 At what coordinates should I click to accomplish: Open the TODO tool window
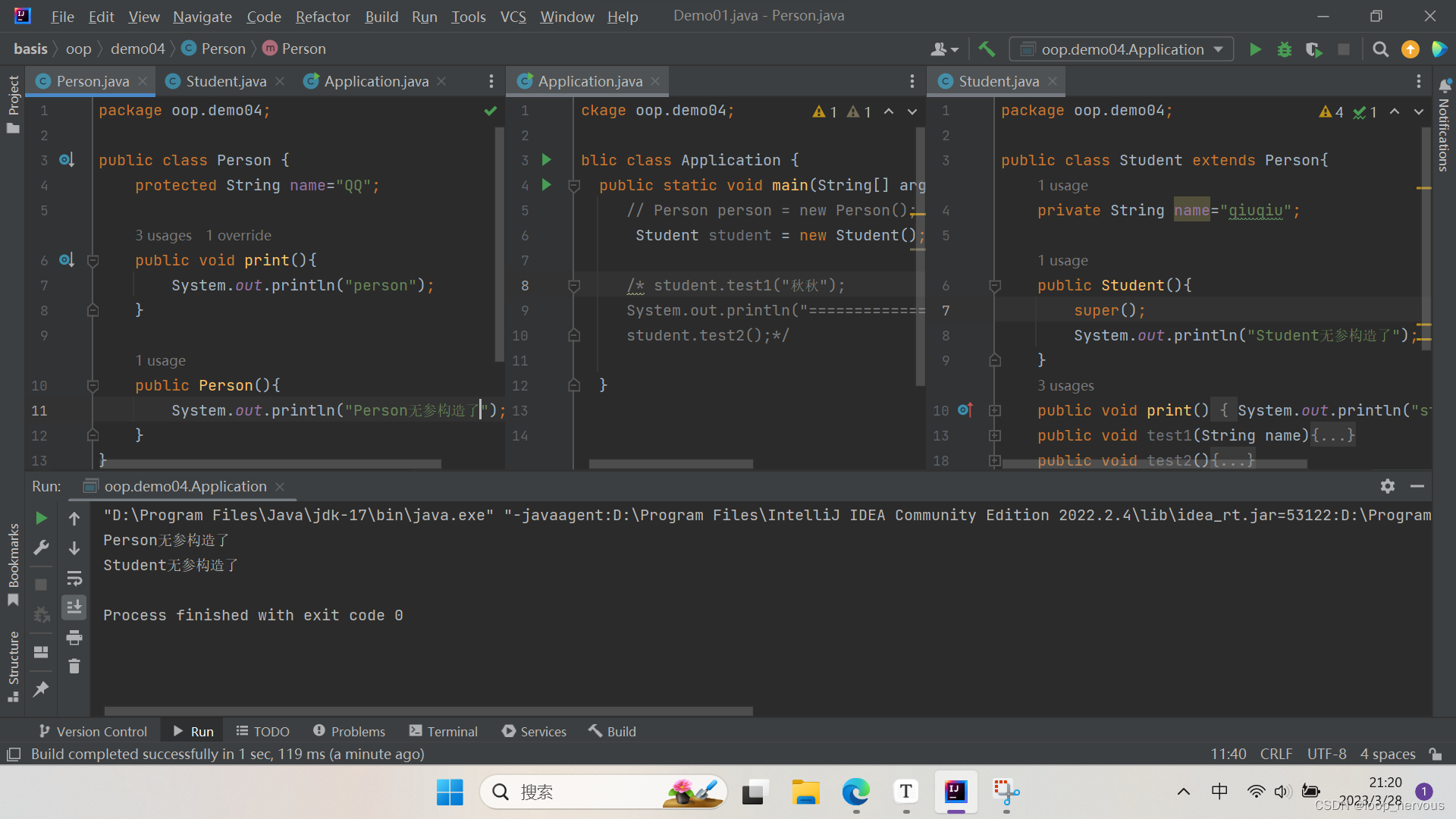coord(262,731)
